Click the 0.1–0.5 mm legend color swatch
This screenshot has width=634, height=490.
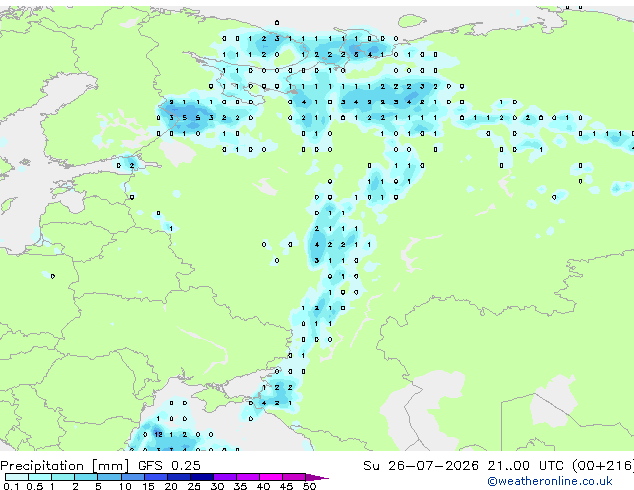pyautogui.click(x=17, y=477)
